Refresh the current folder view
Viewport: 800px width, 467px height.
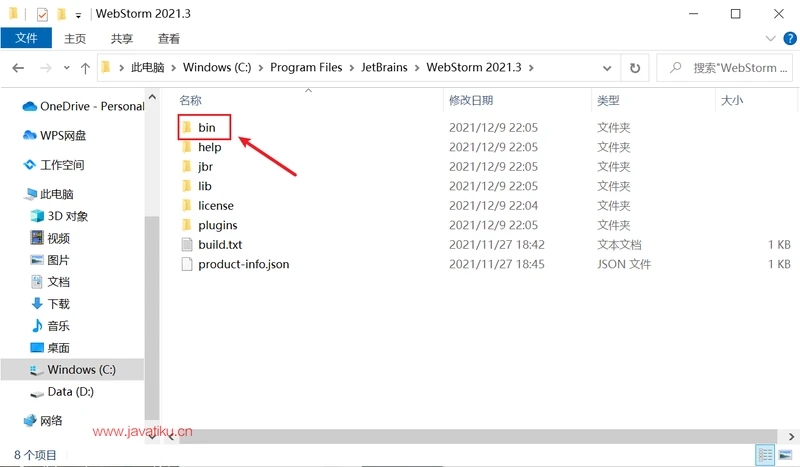point(635,68)
